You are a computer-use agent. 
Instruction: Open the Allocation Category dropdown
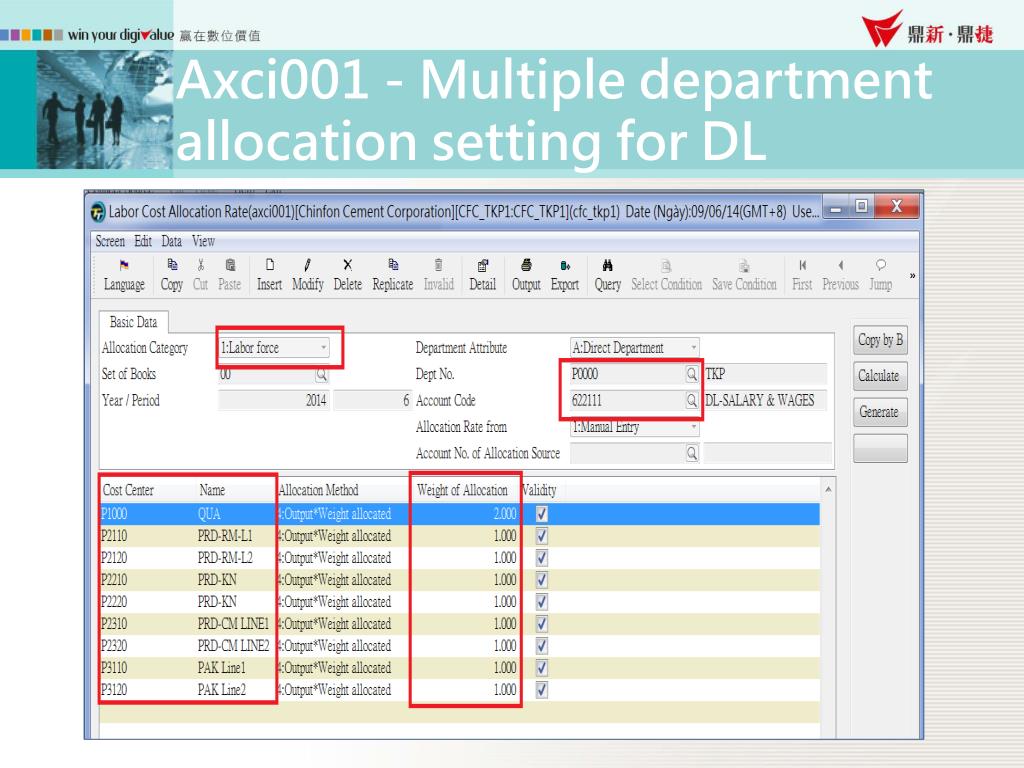[x=323, y=347]
